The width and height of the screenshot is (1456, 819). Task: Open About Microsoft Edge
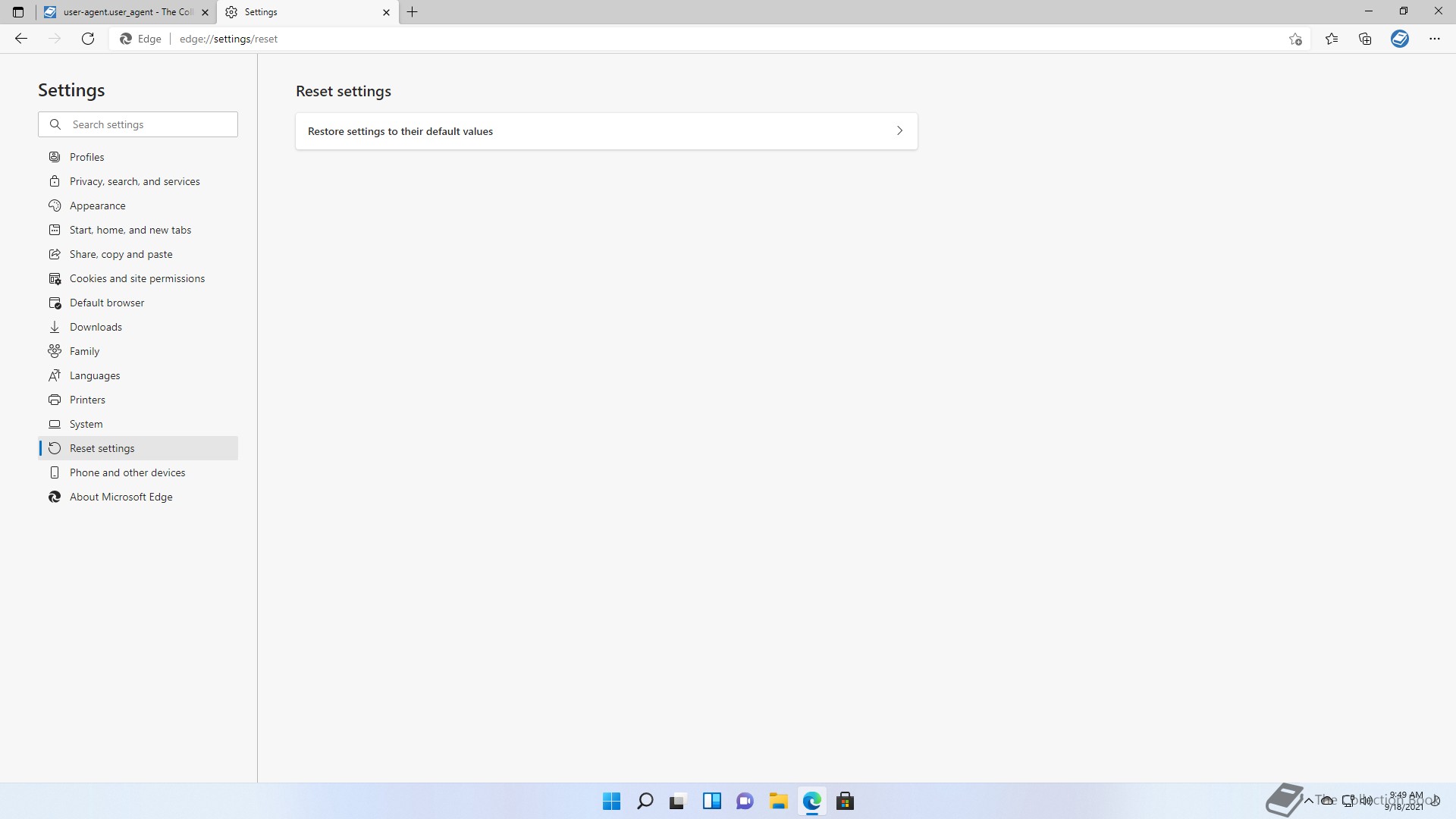tap(138, 497)
